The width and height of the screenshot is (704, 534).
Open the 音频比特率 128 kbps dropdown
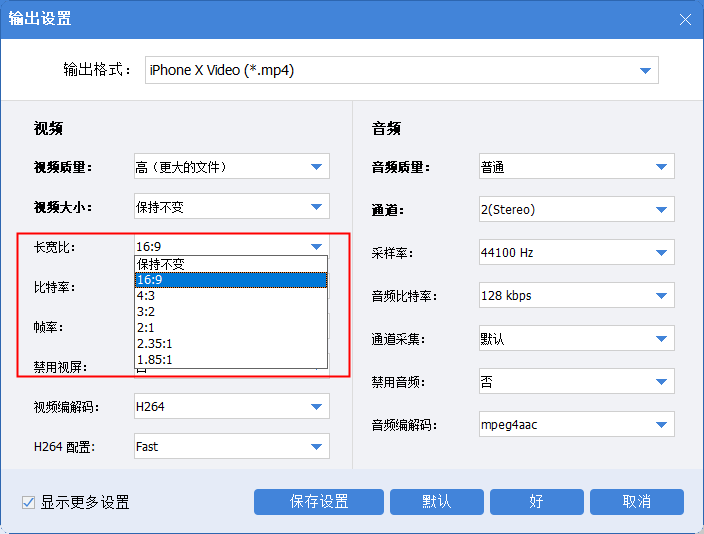click(x=575, y=296)
